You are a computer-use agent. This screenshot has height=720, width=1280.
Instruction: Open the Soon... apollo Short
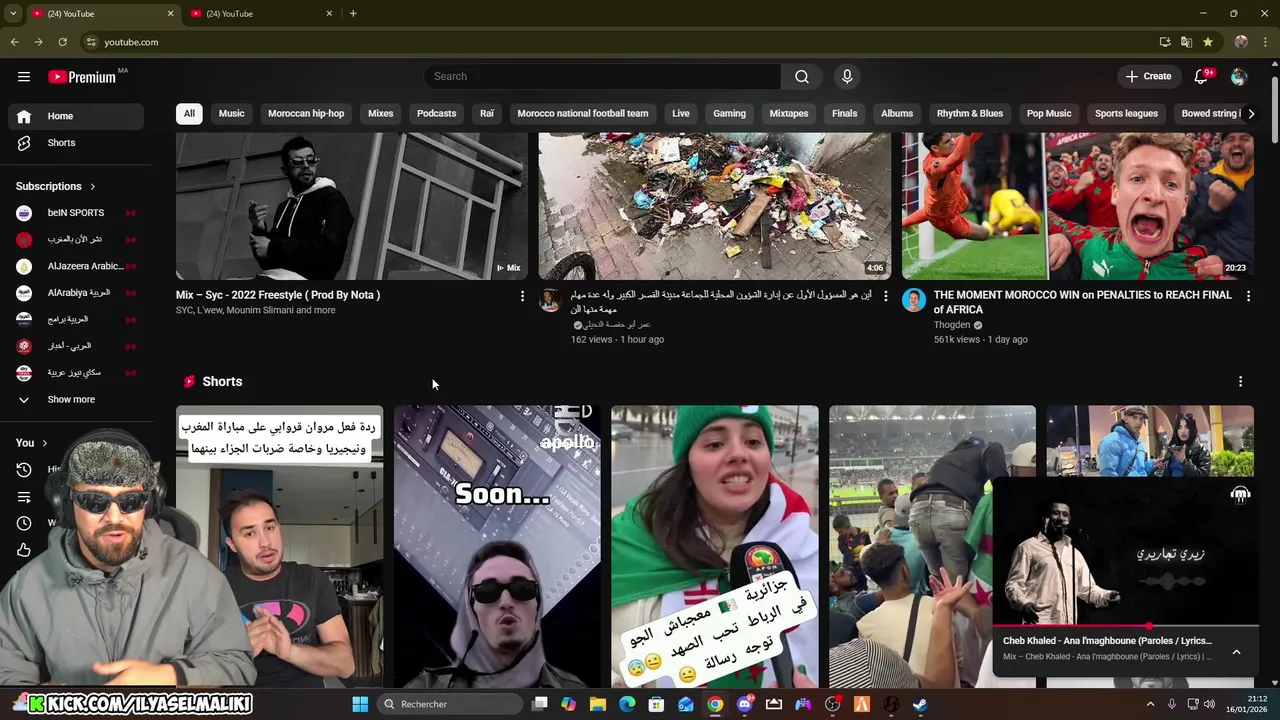[497, 547]
